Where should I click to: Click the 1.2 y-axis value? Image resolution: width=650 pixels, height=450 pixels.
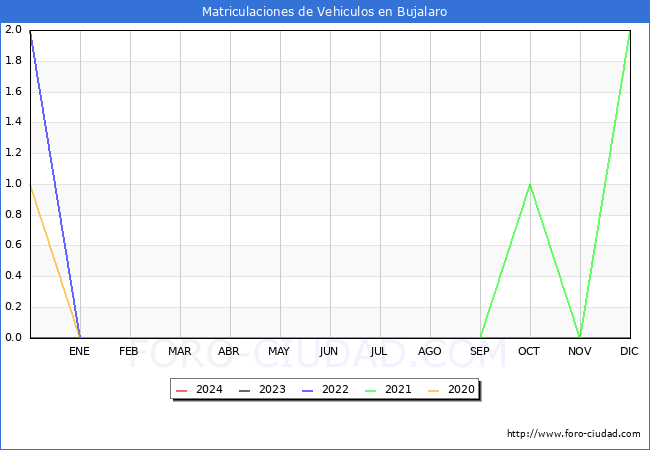[13, 152]
